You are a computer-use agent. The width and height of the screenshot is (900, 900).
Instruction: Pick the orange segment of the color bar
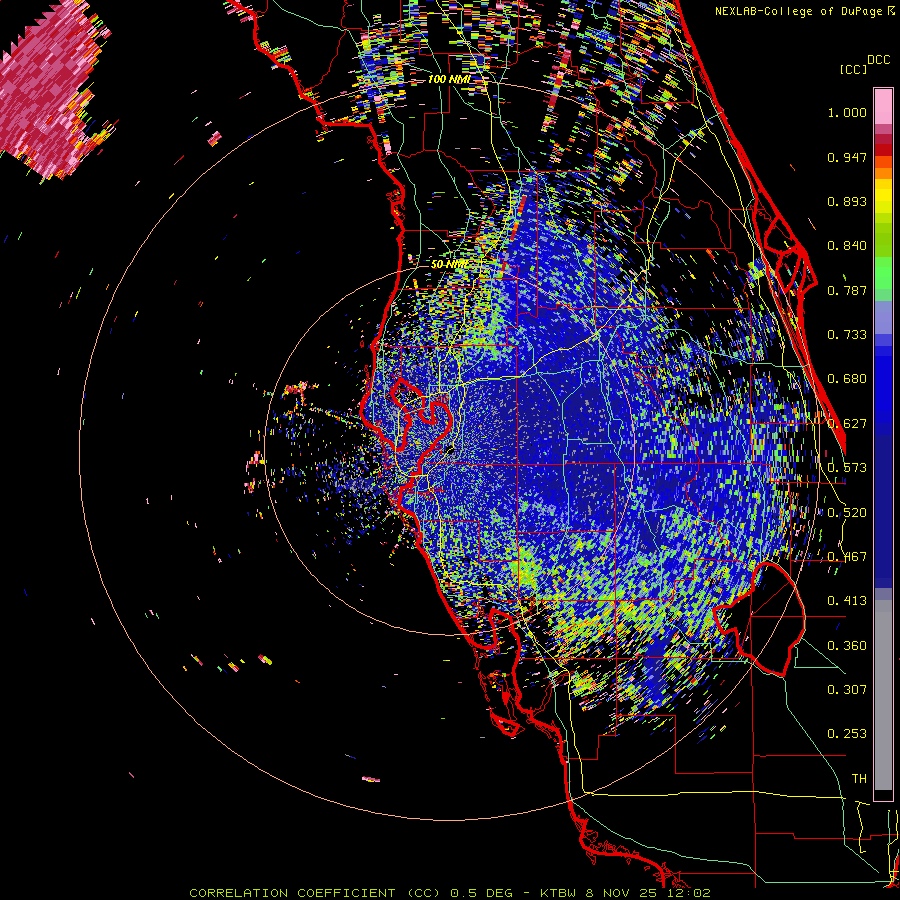pyautogui.click(x=883, y=168)
